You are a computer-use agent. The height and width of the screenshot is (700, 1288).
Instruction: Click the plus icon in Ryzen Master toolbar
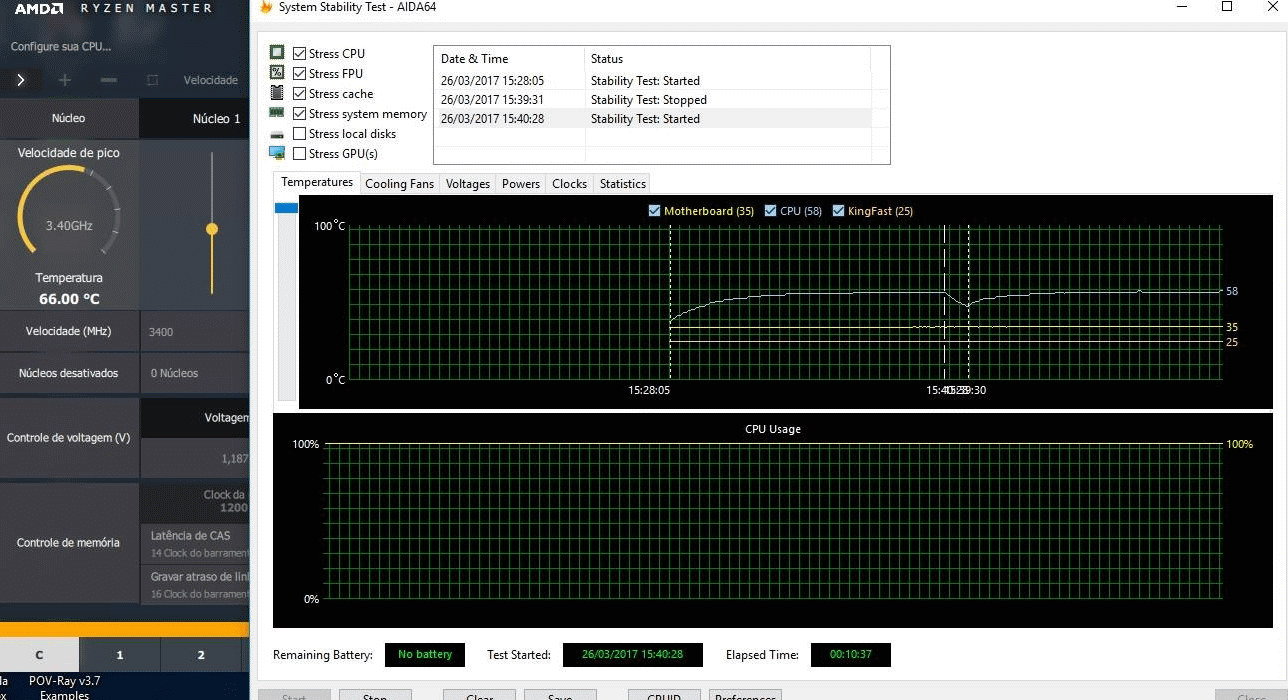(65, 80)
